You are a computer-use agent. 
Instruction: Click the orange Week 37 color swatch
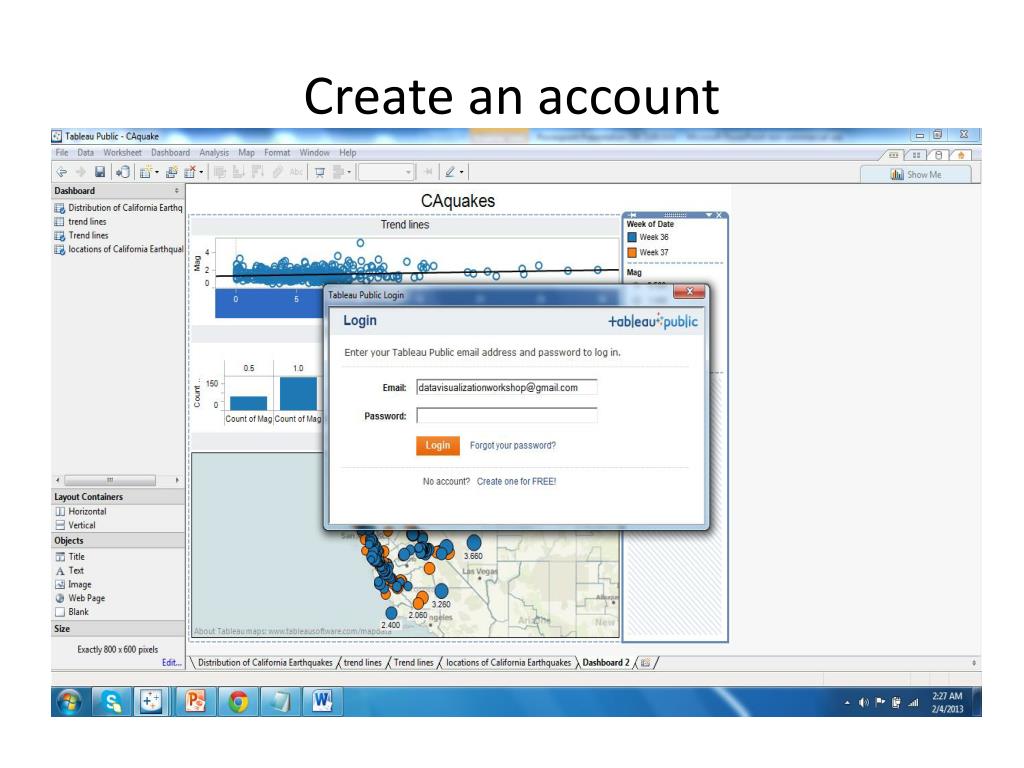coord(632,252)
